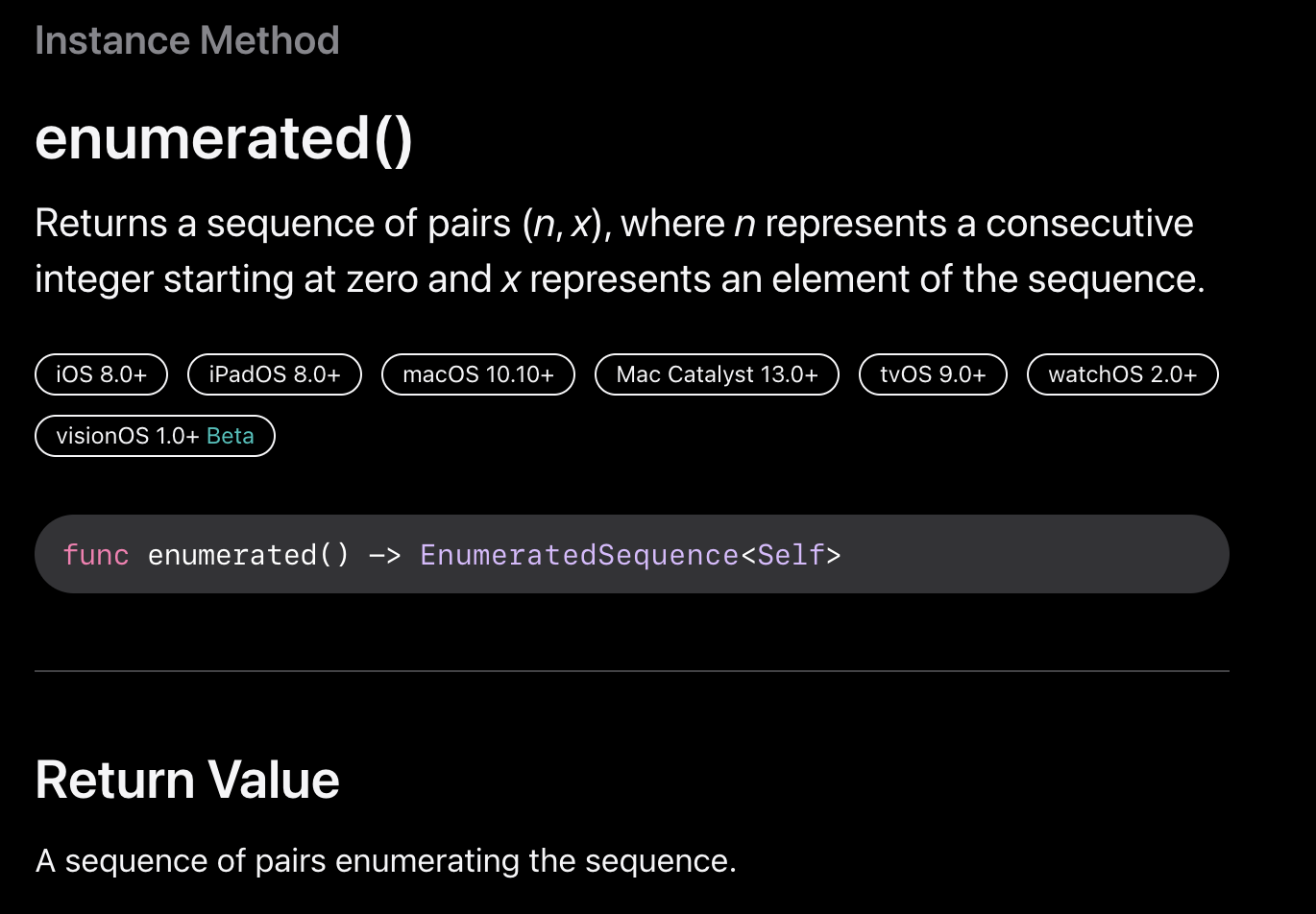Screen dimensions: 1316x914
Task: Click enumerated() in the function declaration
Action: click(249, 555)
